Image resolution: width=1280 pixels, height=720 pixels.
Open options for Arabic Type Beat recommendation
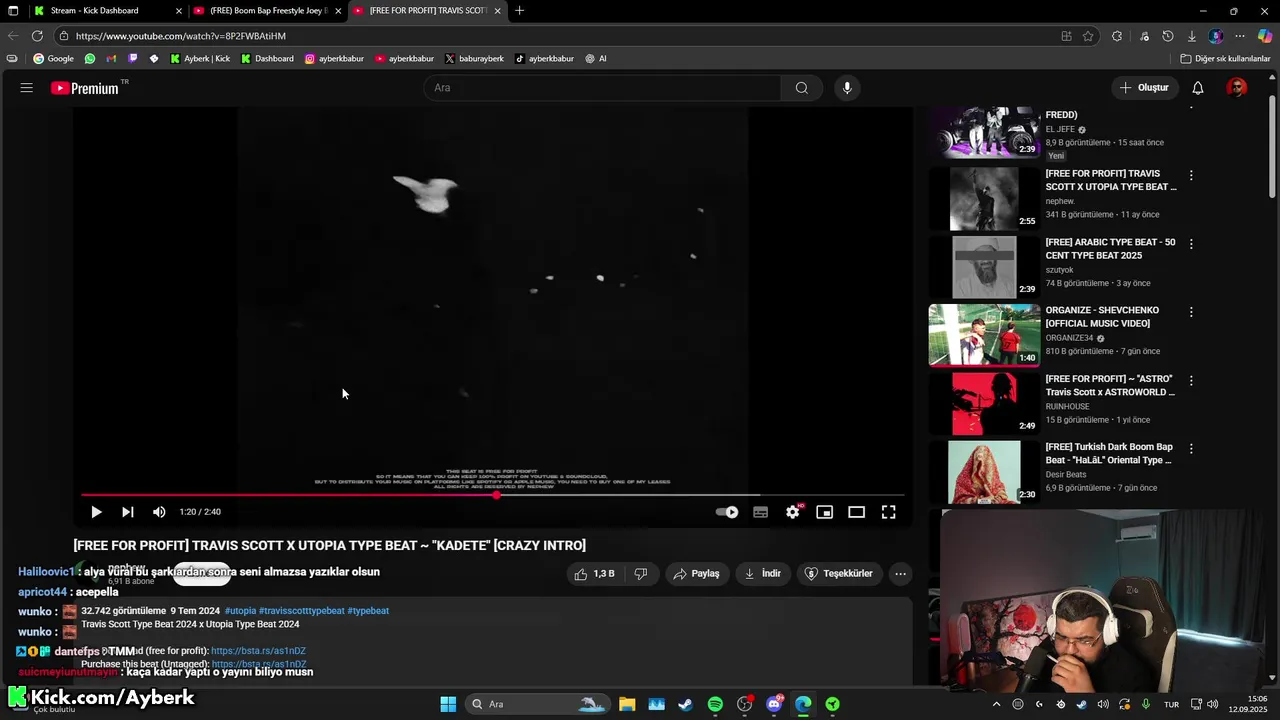(x=1191, y=244)
